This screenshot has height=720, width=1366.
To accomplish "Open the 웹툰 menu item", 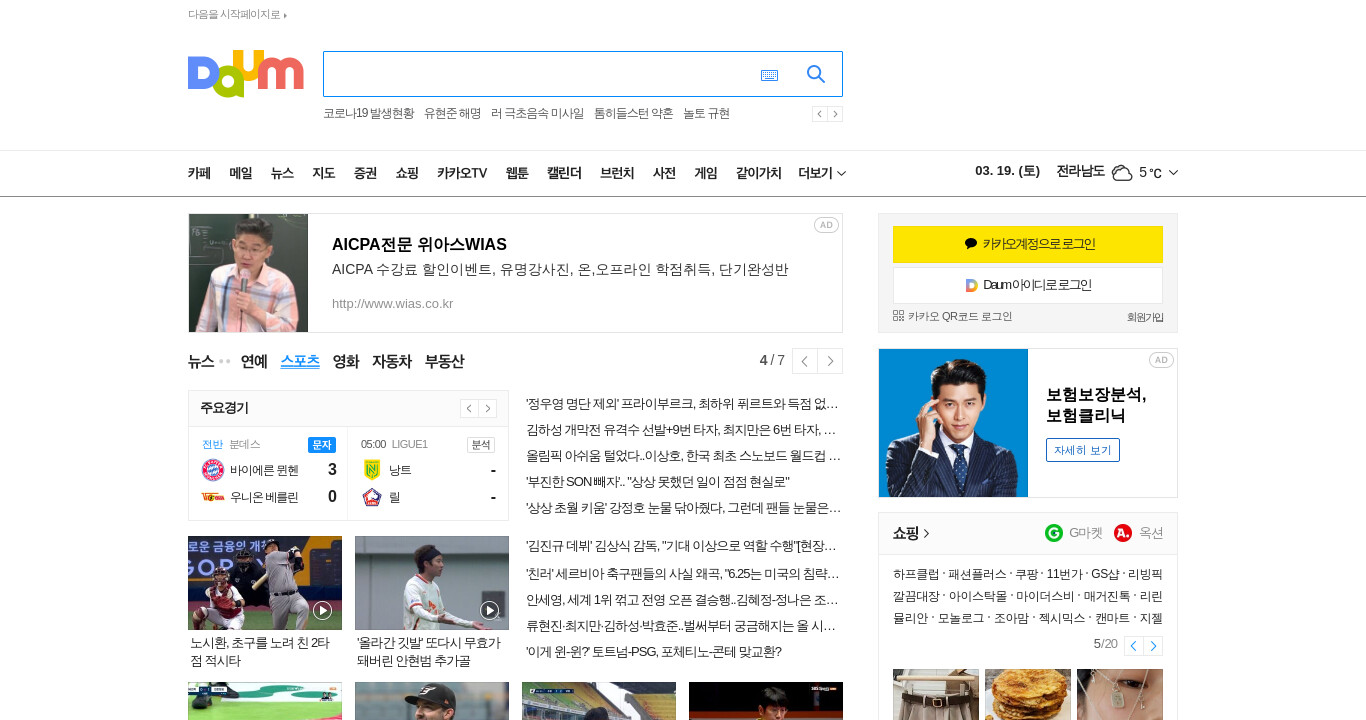I will (x=517, y=173).
